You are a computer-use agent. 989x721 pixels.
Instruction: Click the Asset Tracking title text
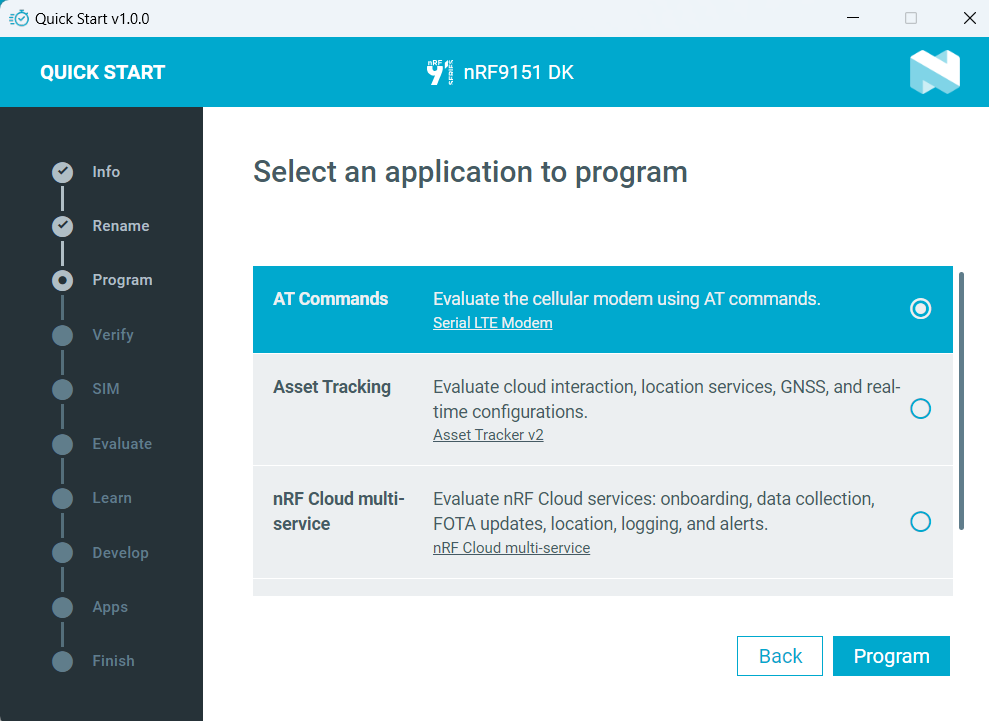coord(332,387)
